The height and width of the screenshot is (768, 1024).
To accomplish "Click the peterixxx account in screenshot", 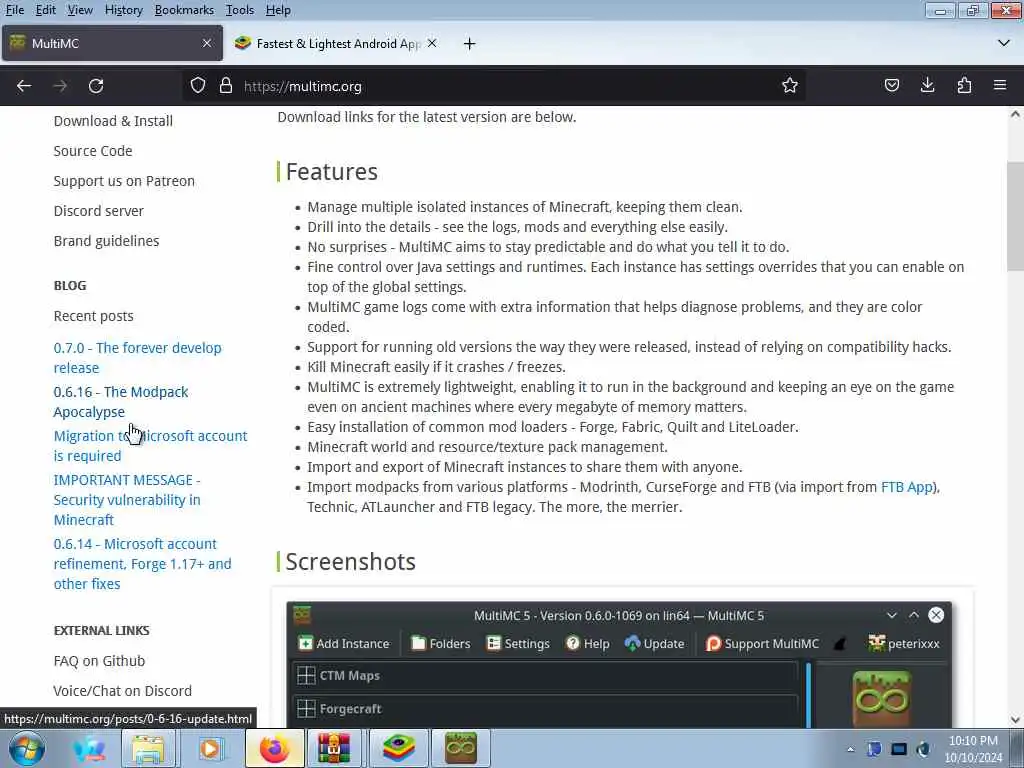I will 904,643.
